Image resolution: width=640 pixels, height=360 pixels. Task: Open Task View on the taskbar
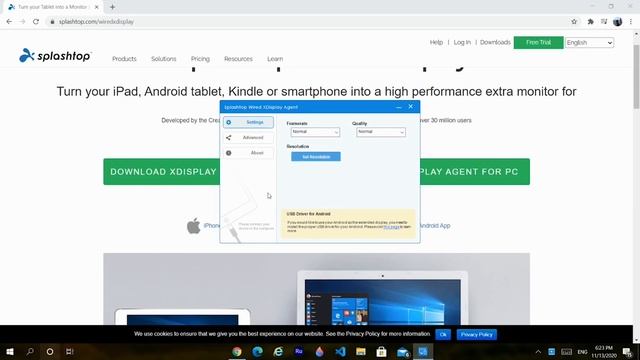tap(69, 351)
